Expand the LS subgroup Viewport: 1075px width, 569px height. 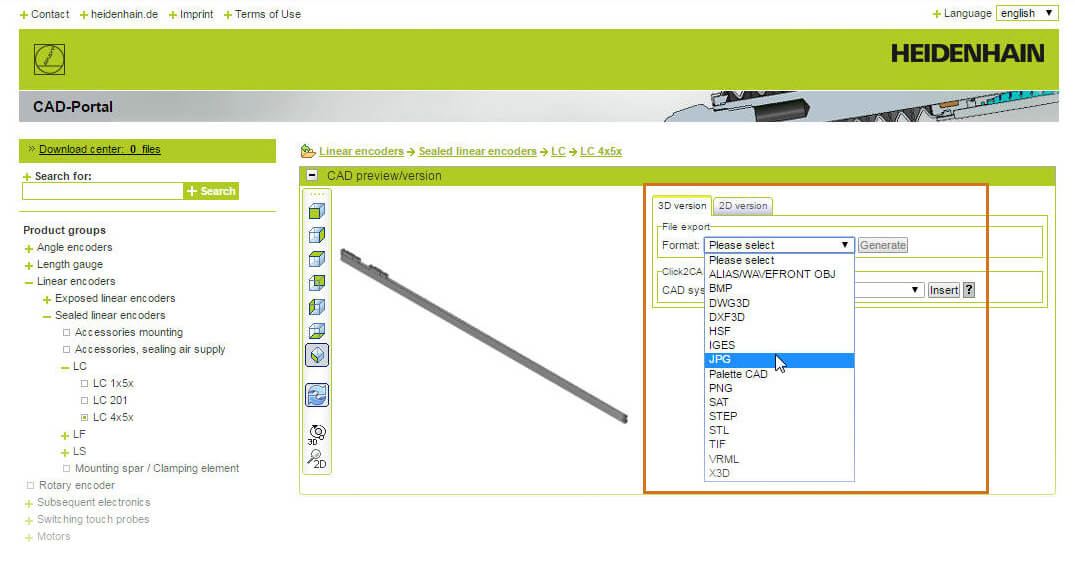(64, 452)
